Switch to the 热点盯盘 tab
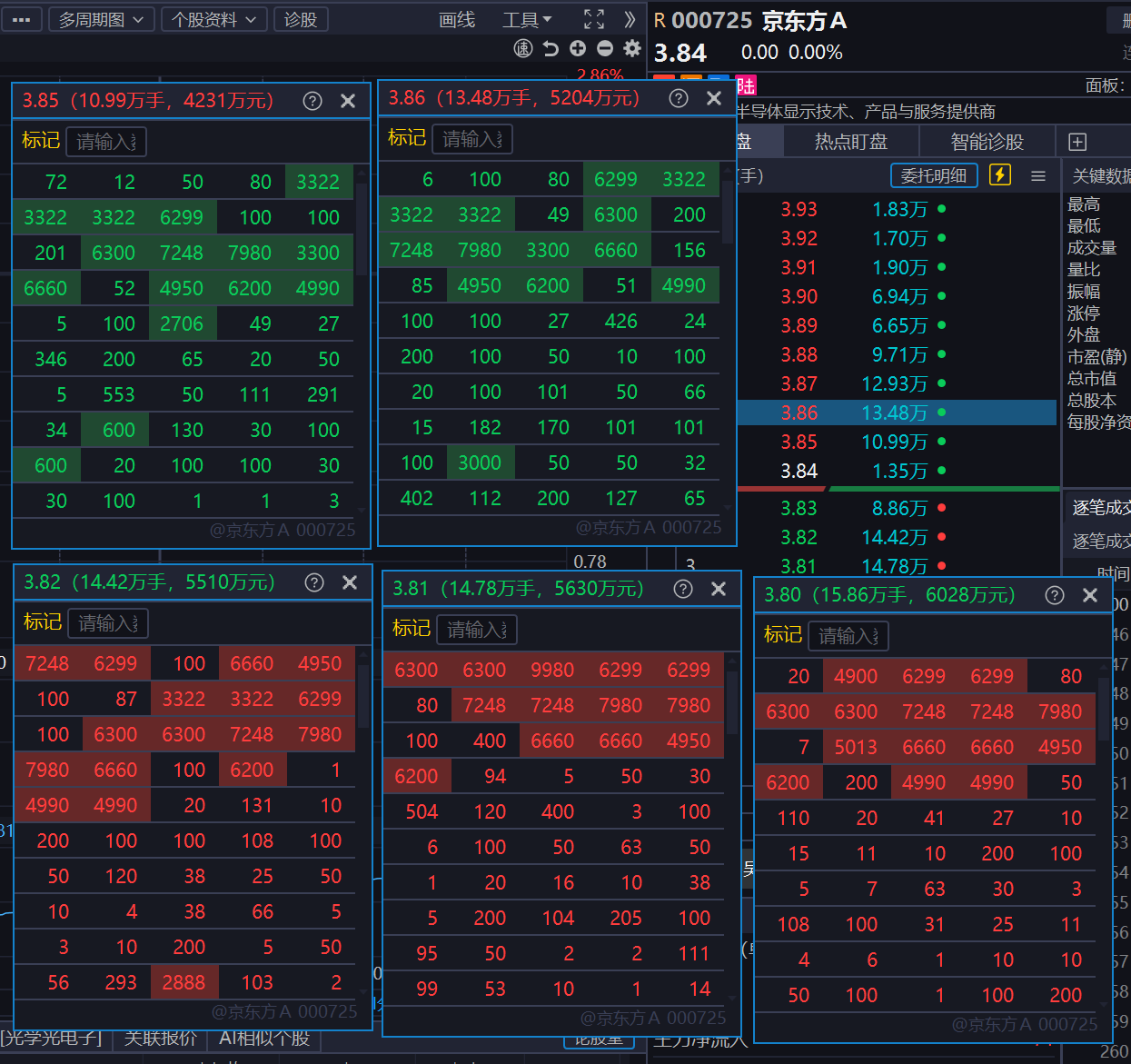The width and height of the screenshot is (1131, 1064). (x=850, y=142)
